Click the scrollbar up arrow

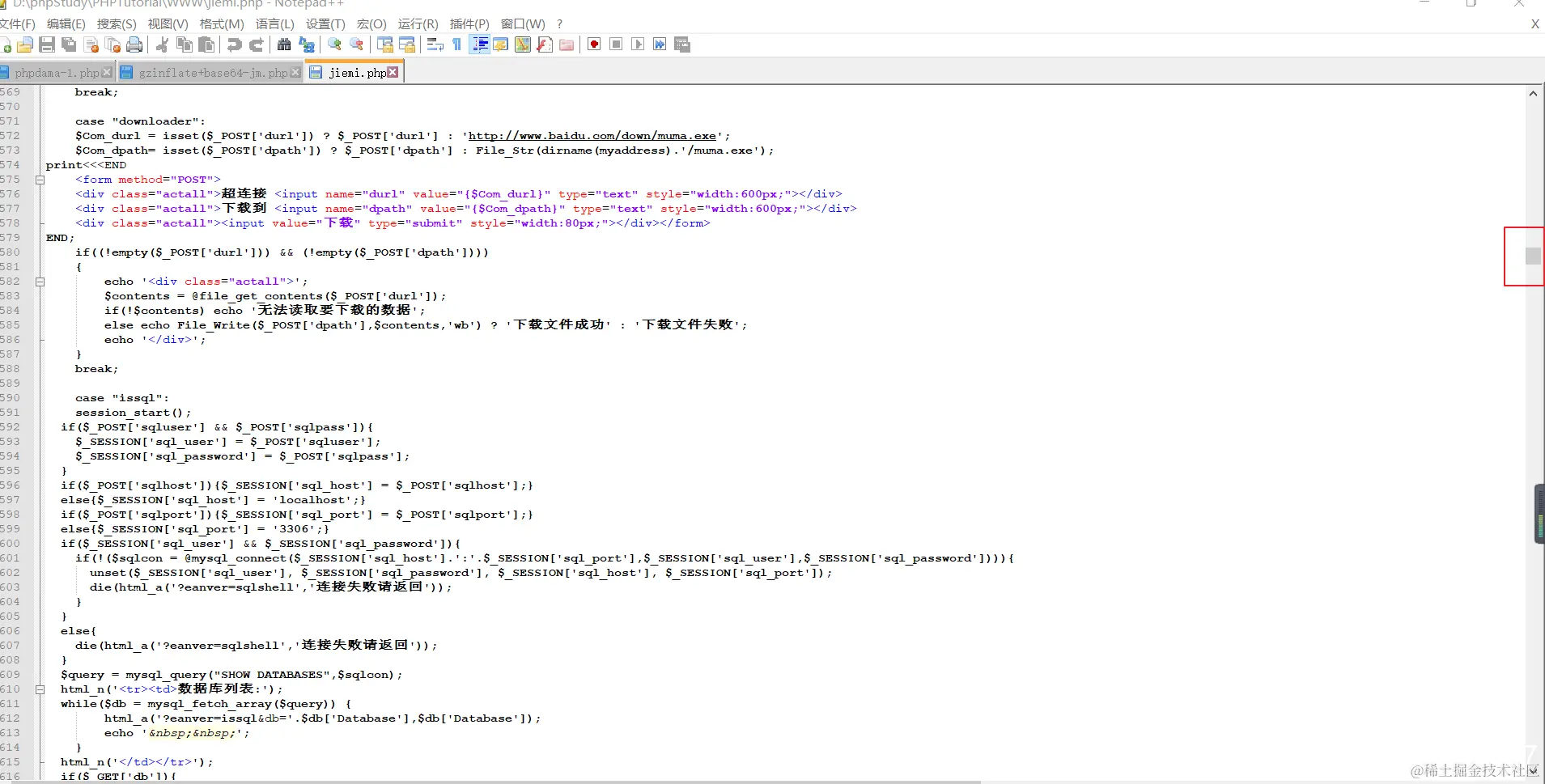point(1533,94)
